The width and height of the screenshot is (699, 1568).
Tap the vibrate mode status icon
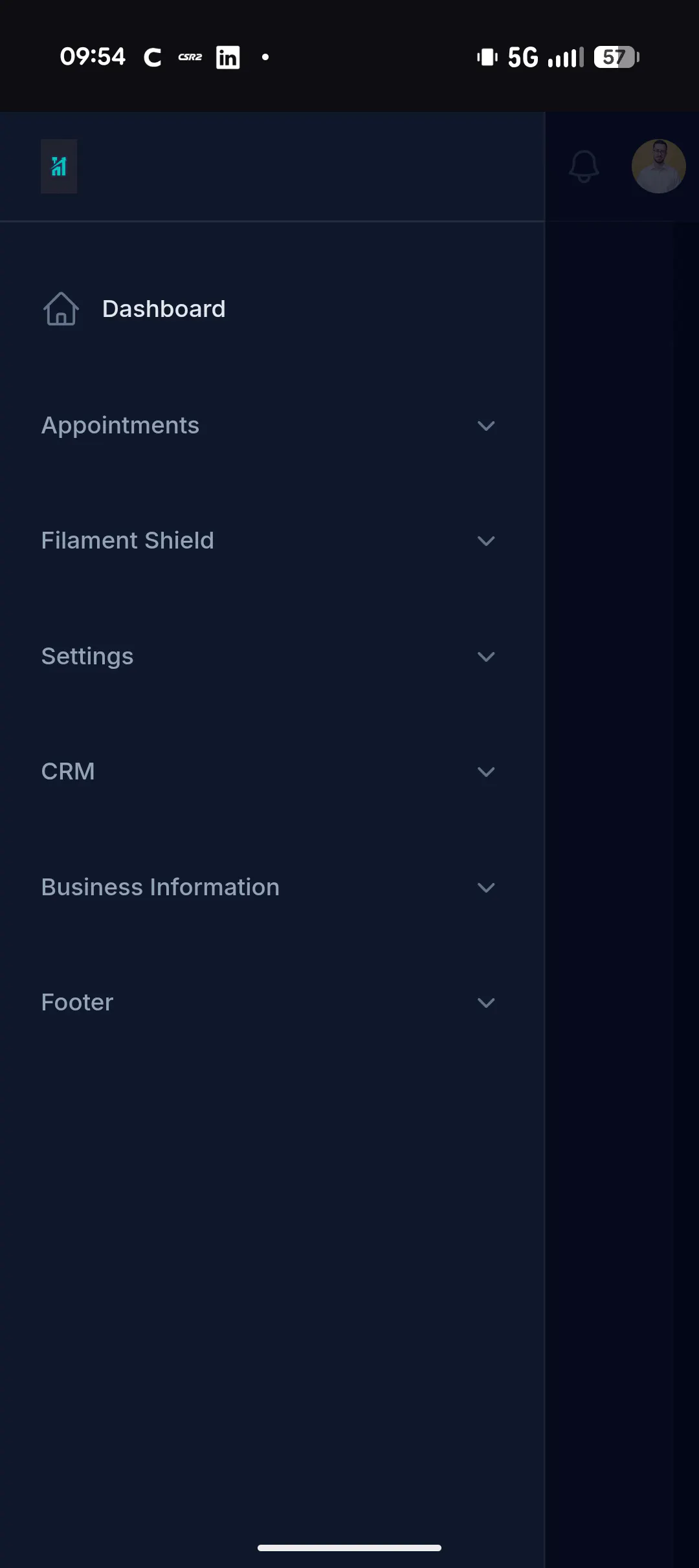[487, 58]
